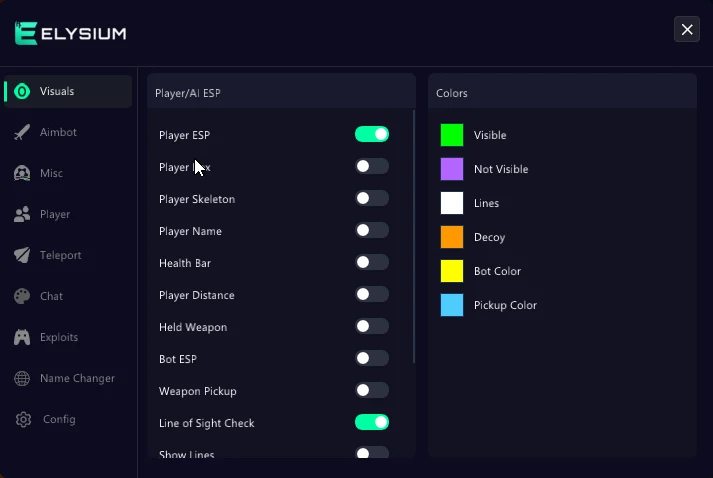Enable the Player Box toggle
This screenshot has width=713, height=478.
coord(372,166)
